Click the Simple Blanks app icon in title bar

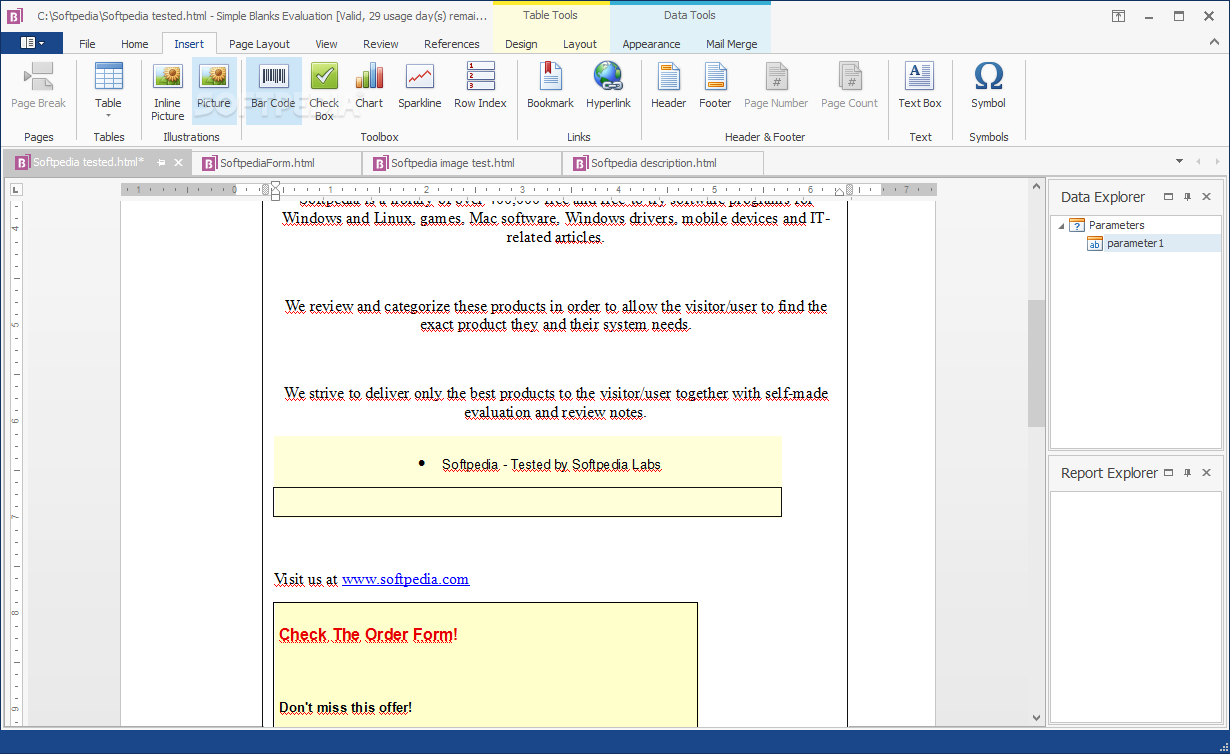tap(15, 16)
